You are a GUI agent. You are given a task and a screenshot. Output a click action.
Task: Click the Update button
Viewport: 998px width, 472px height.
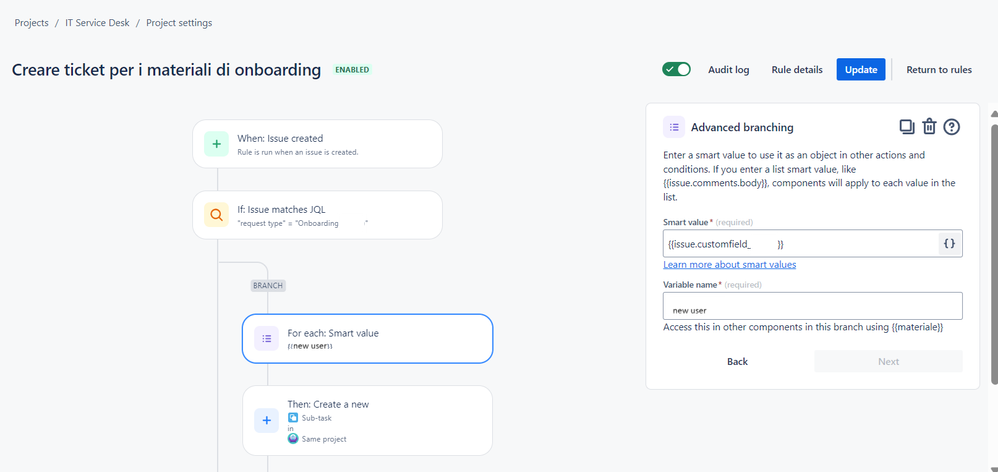(x=861, y=70)
